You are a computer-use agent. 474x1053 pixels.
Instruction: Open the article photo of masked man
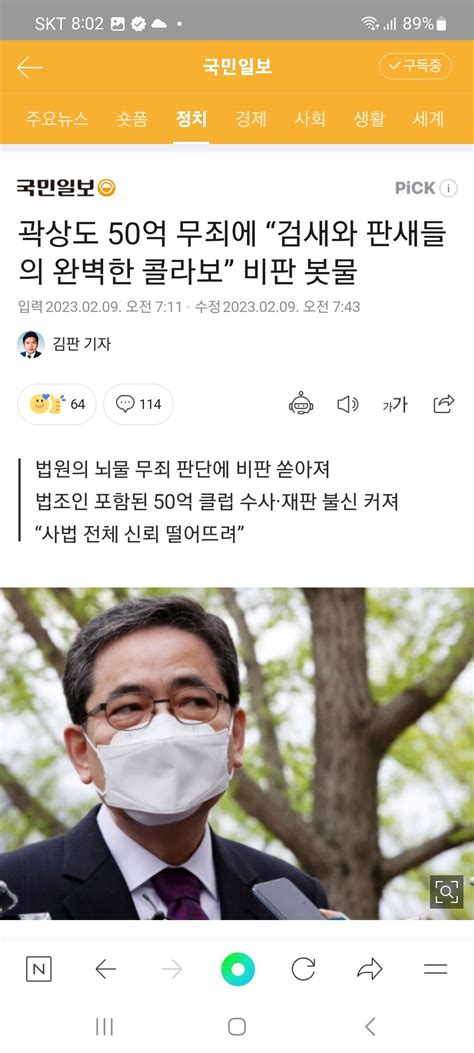[237, 753]
